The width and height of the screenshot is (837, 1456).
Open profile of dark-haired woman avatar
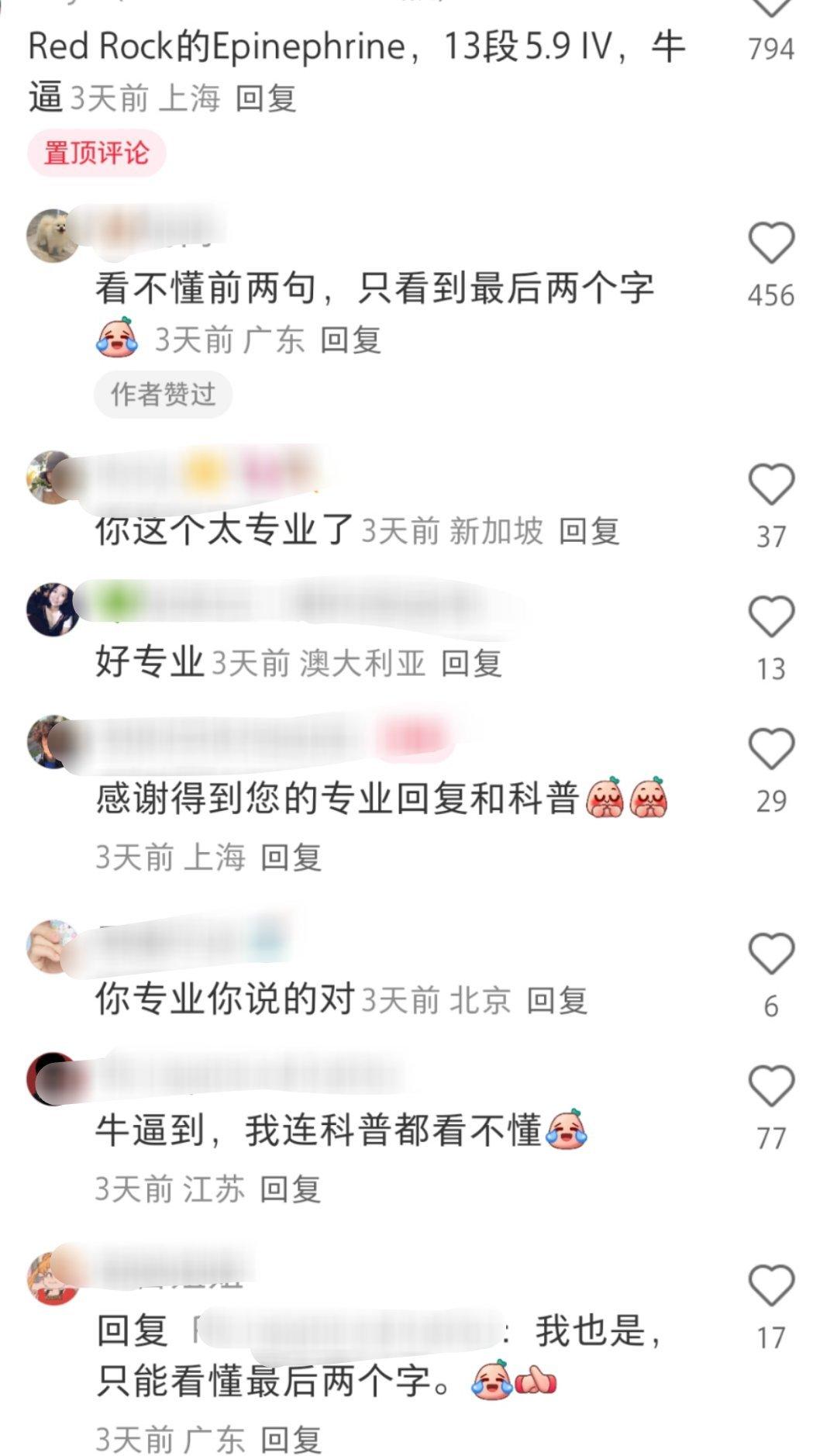(53, 609)
